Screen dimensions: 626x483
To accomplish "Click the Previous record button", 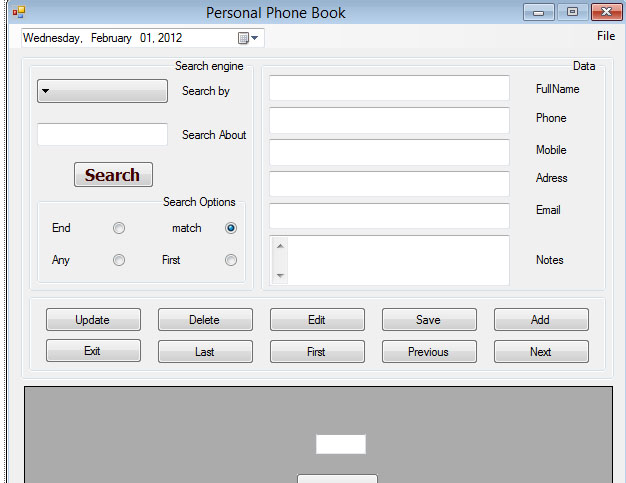I will [429, 352].
